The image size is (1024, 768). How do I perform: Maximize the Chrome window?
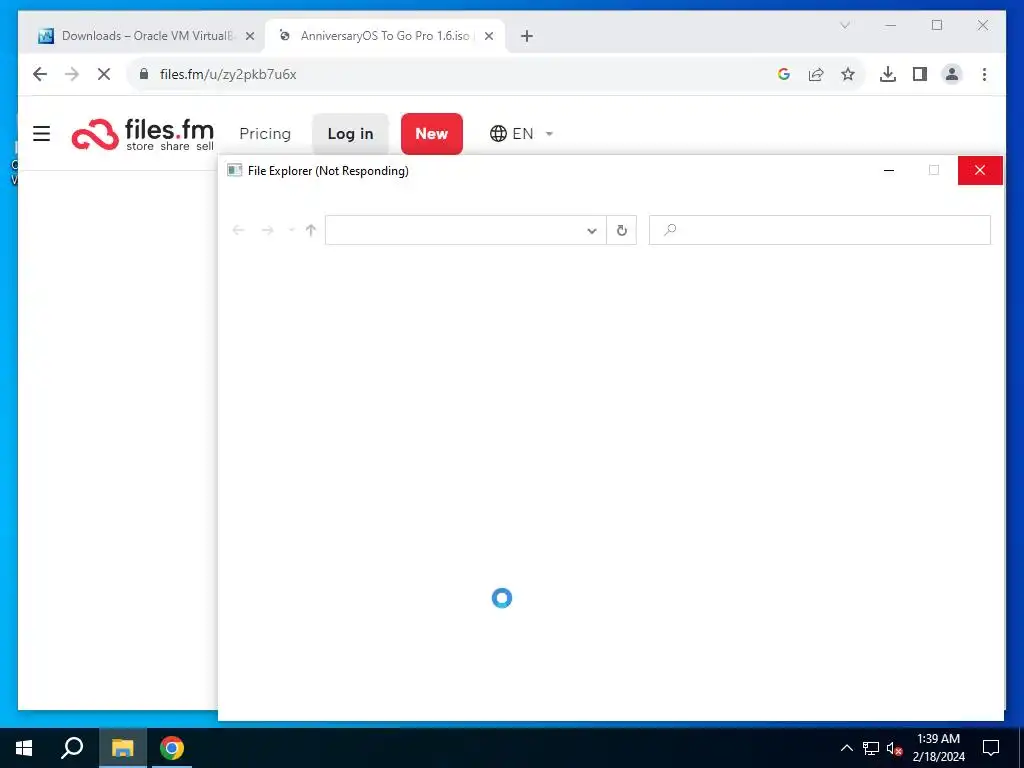pos(937,25)
